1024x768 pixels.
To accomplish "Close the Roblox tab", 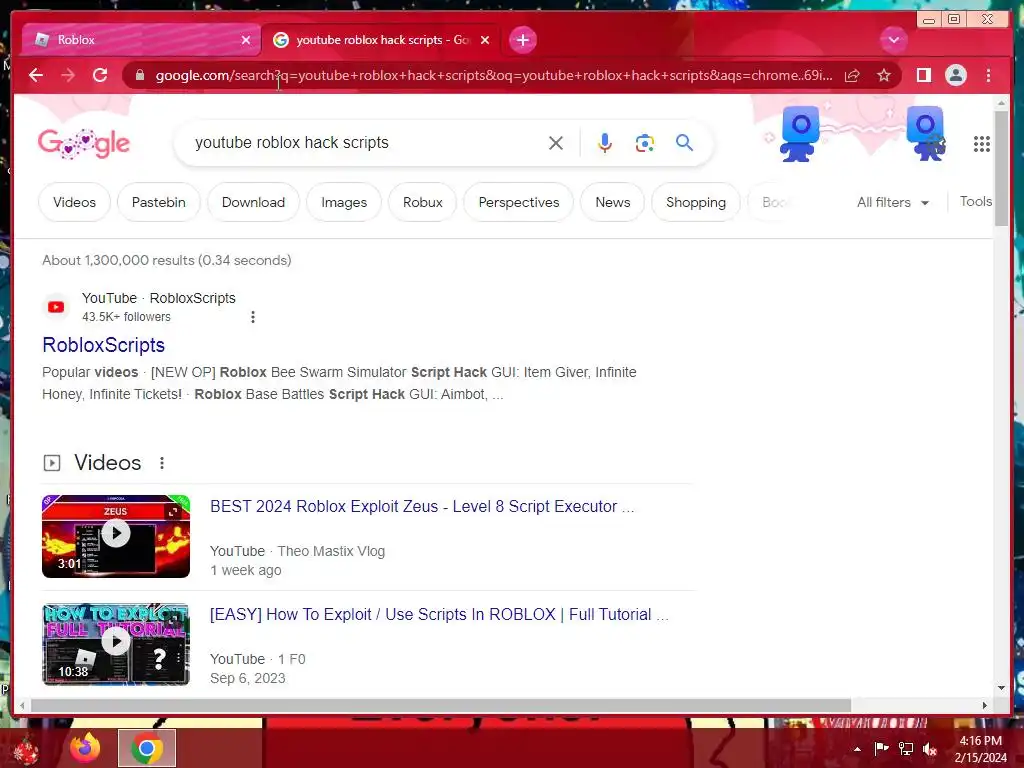I will 246,40.
